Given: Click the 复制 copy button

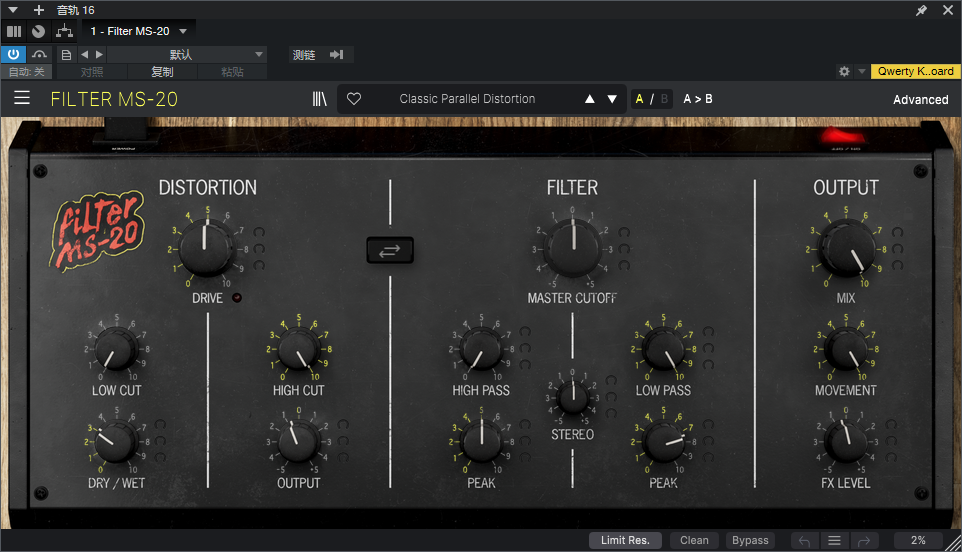Looking at the screenshot, I should (163, 72).
